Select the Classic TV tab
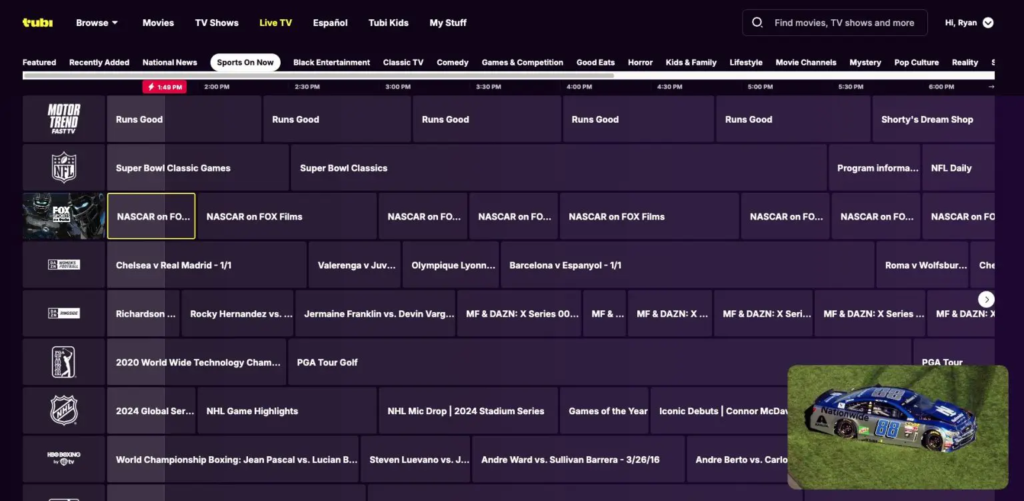Screen dimensions: 1024x501 click(x=403, y=63)
